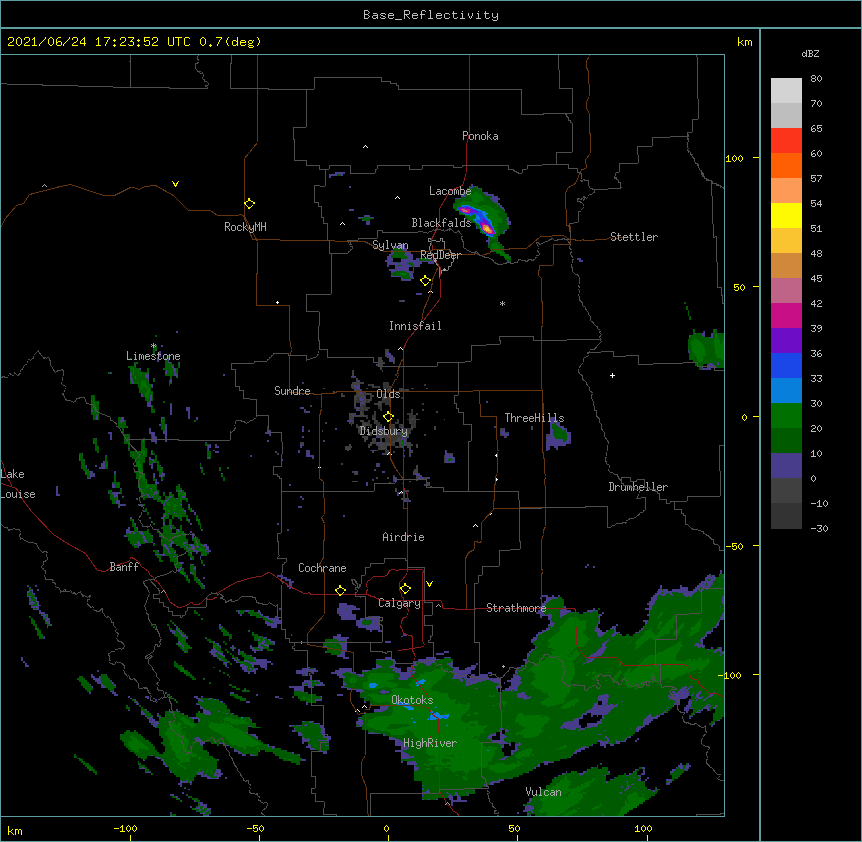Select the blue legend swatch between 36 and 33
The width and height of the screenshot is (862, 842).
[786, 365]
